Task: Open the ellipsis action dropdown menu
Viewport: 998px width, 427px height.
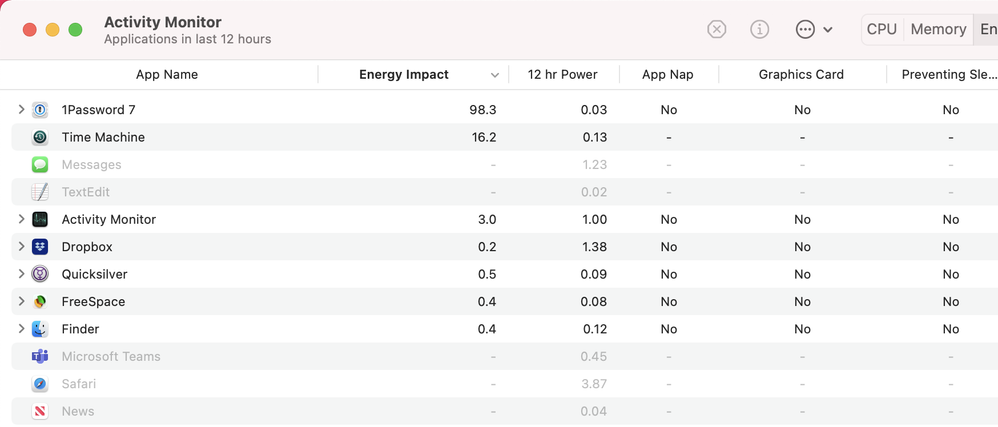Action: [x=813, y=30]
